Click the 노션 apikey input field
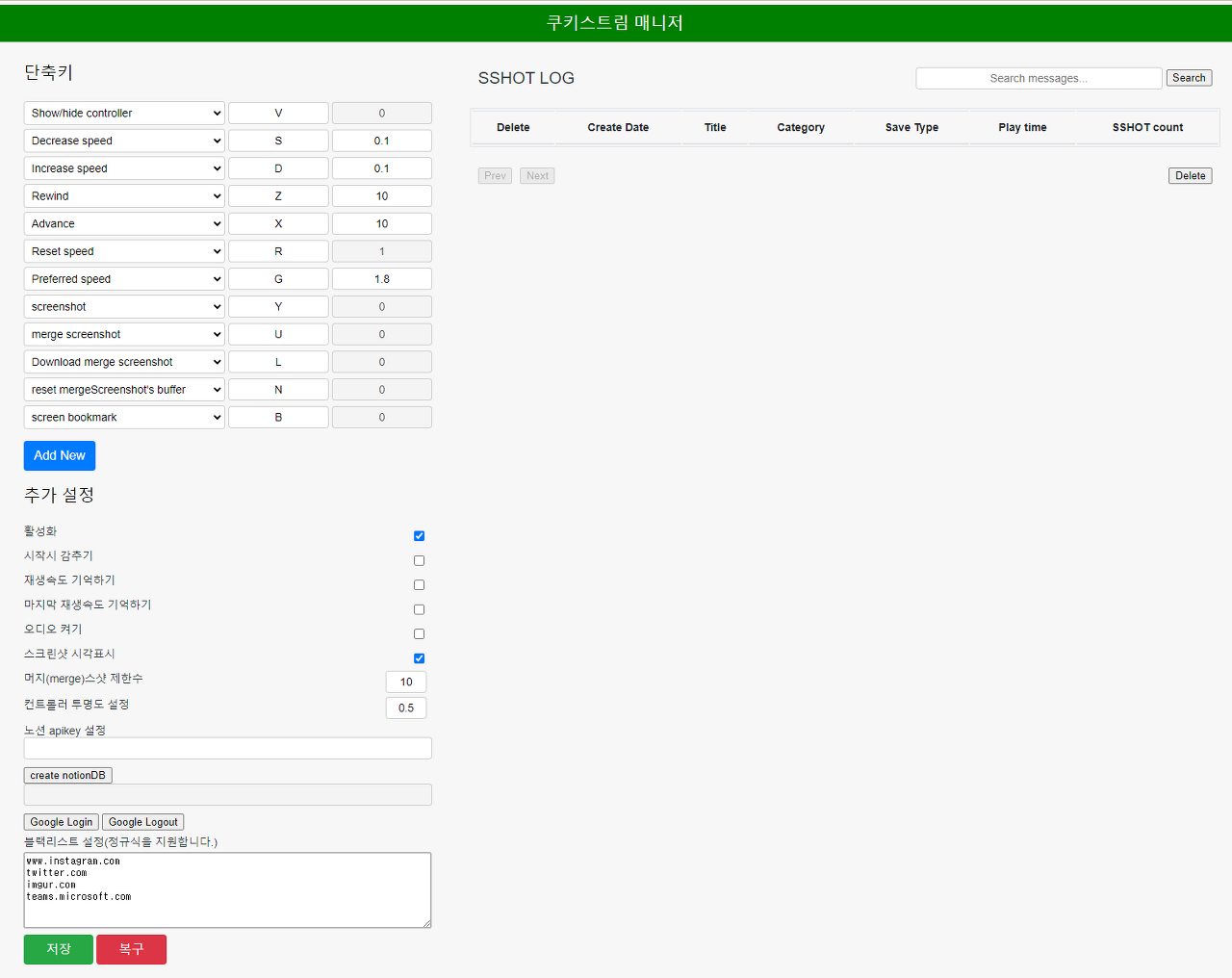 point(228,748)
